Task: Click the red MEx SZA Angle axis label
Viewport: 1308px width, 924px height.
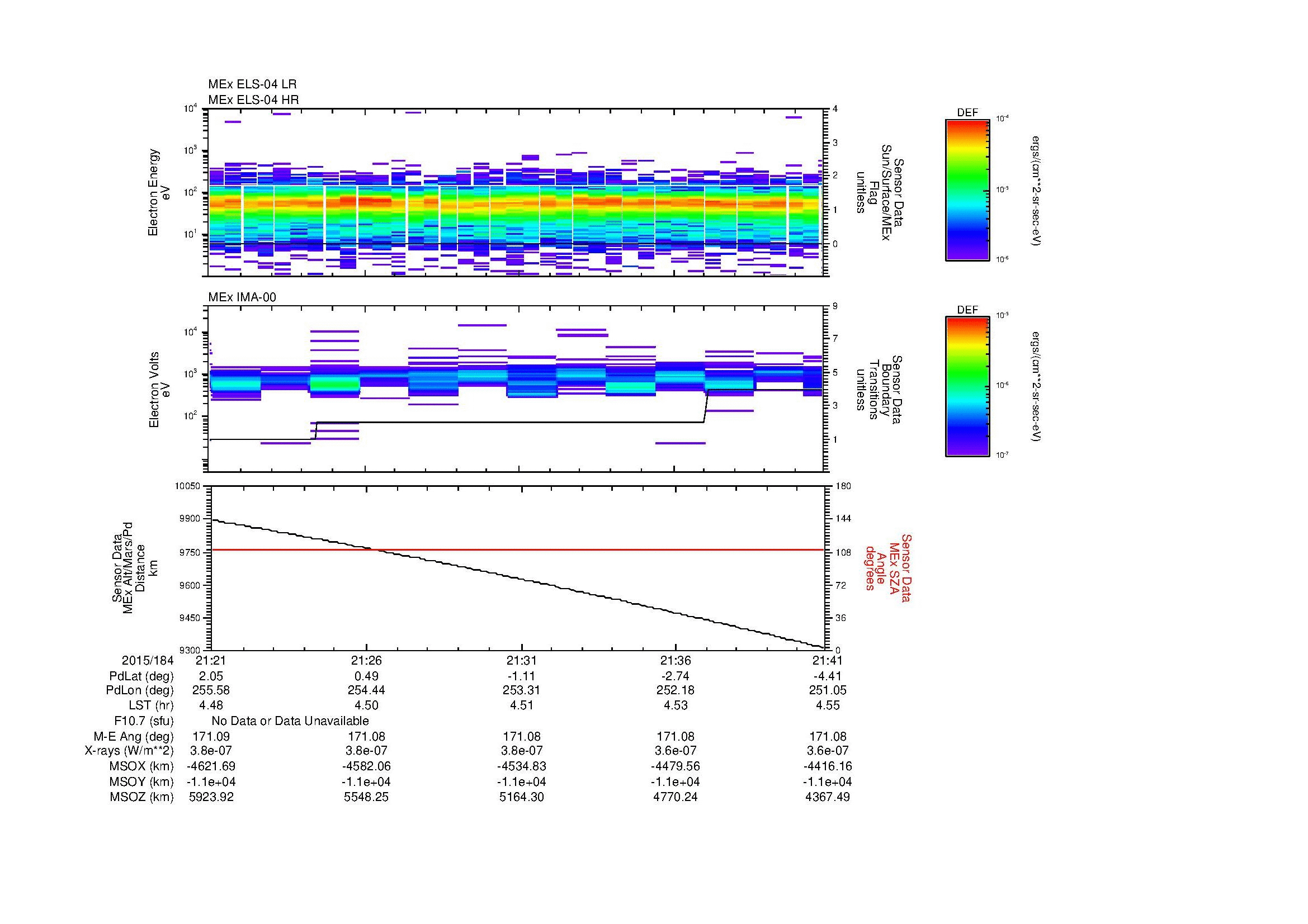Action: [x=887, y=567]
